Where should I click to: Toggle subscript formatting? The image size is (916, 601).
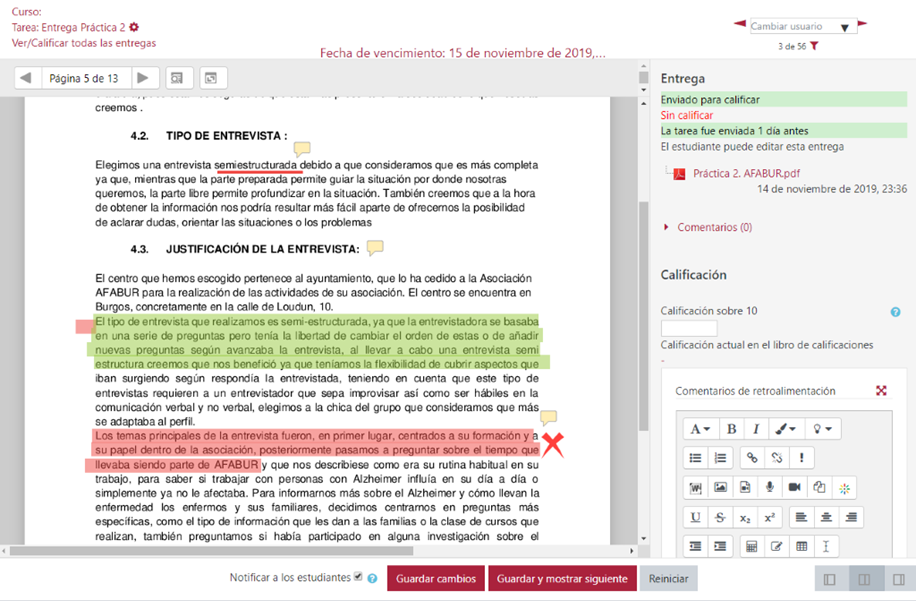(x=745, y=517)
